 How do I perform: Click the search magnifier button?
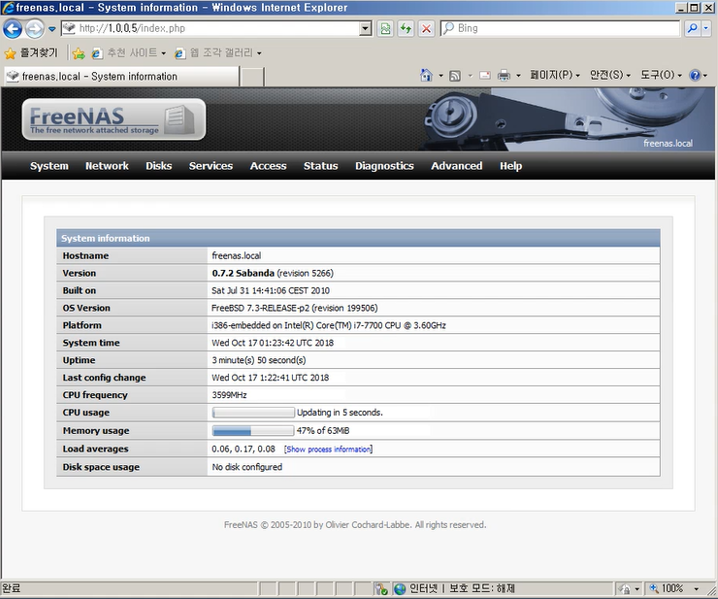coord(692,28)
